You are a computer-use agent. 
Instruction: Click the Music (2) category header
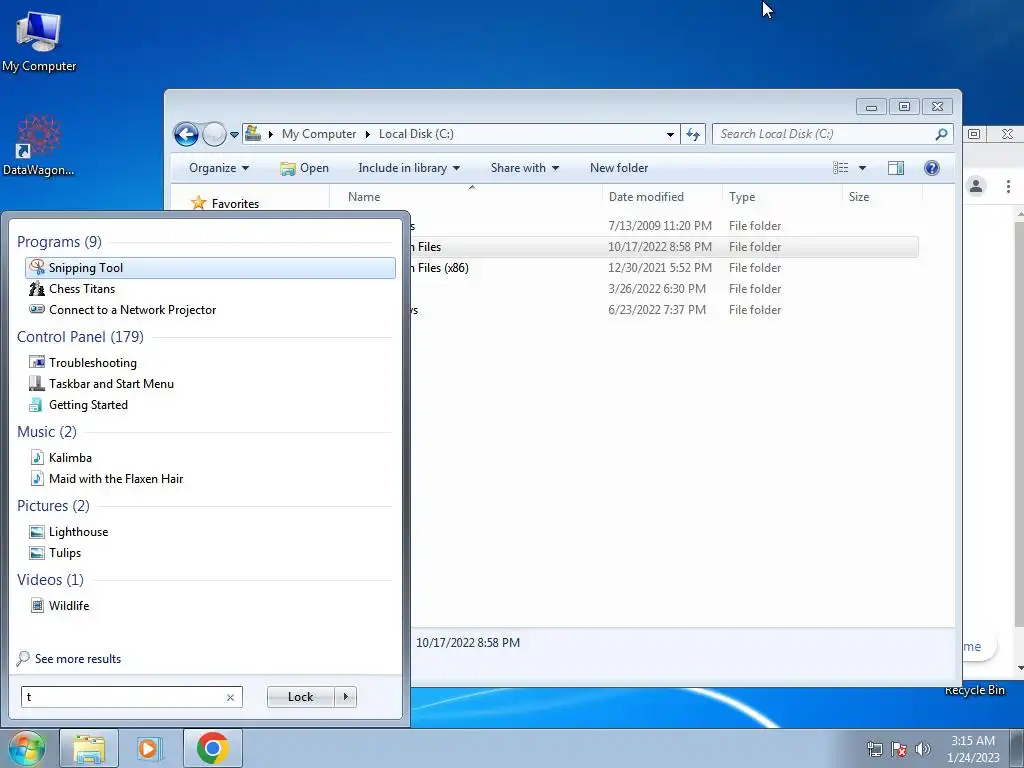47,432
